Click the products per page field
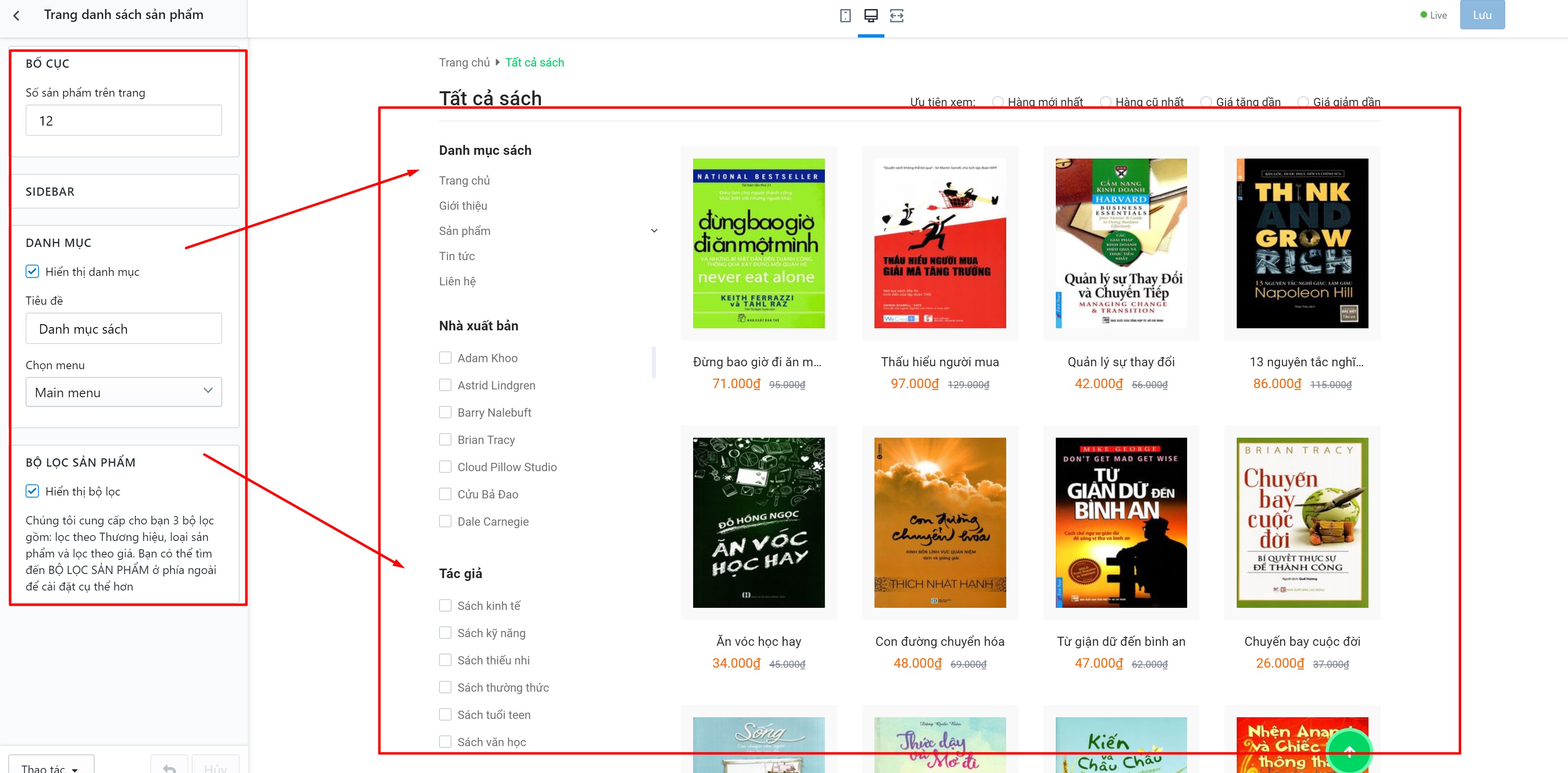This screenshot has width=1568, height=773. pyautogui.click(x=124, y=120)
